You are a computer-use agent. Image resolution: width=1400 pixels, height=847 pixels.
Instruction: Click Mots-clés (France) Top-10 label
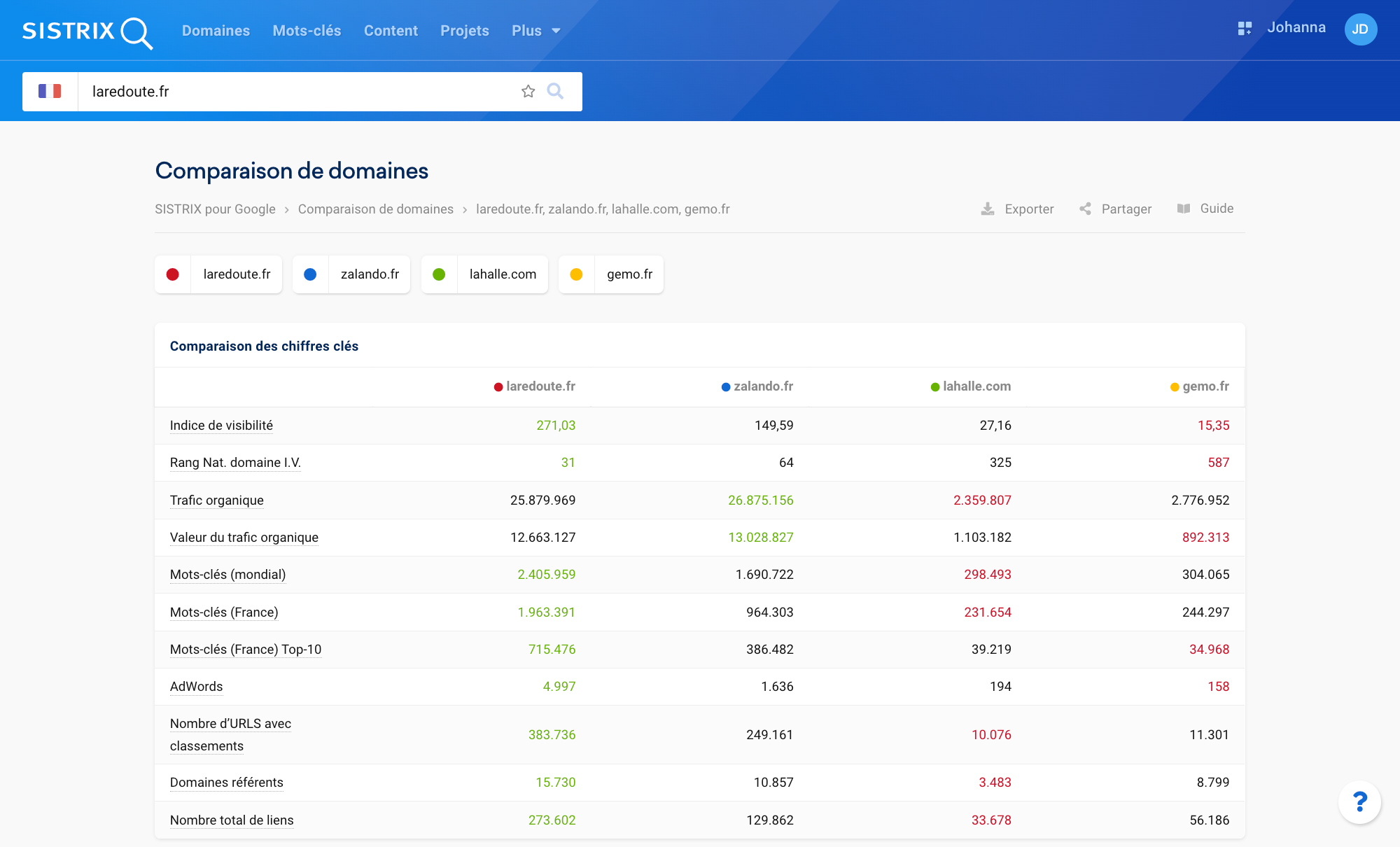[x=246, y=650]
